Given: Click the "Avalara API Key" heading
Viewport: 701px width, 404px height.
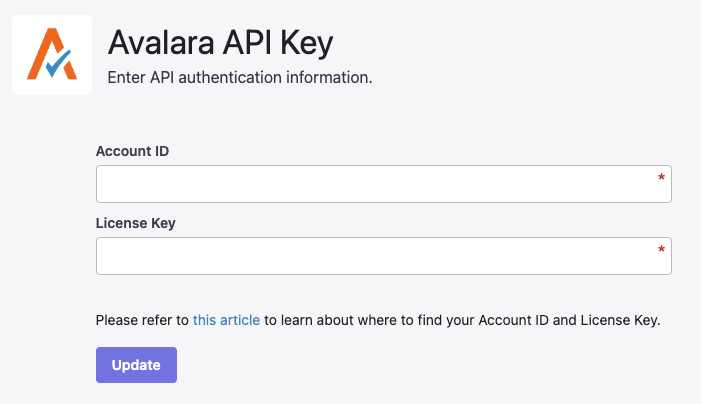Looking at the screenshot, I should [x=220, y=42].
